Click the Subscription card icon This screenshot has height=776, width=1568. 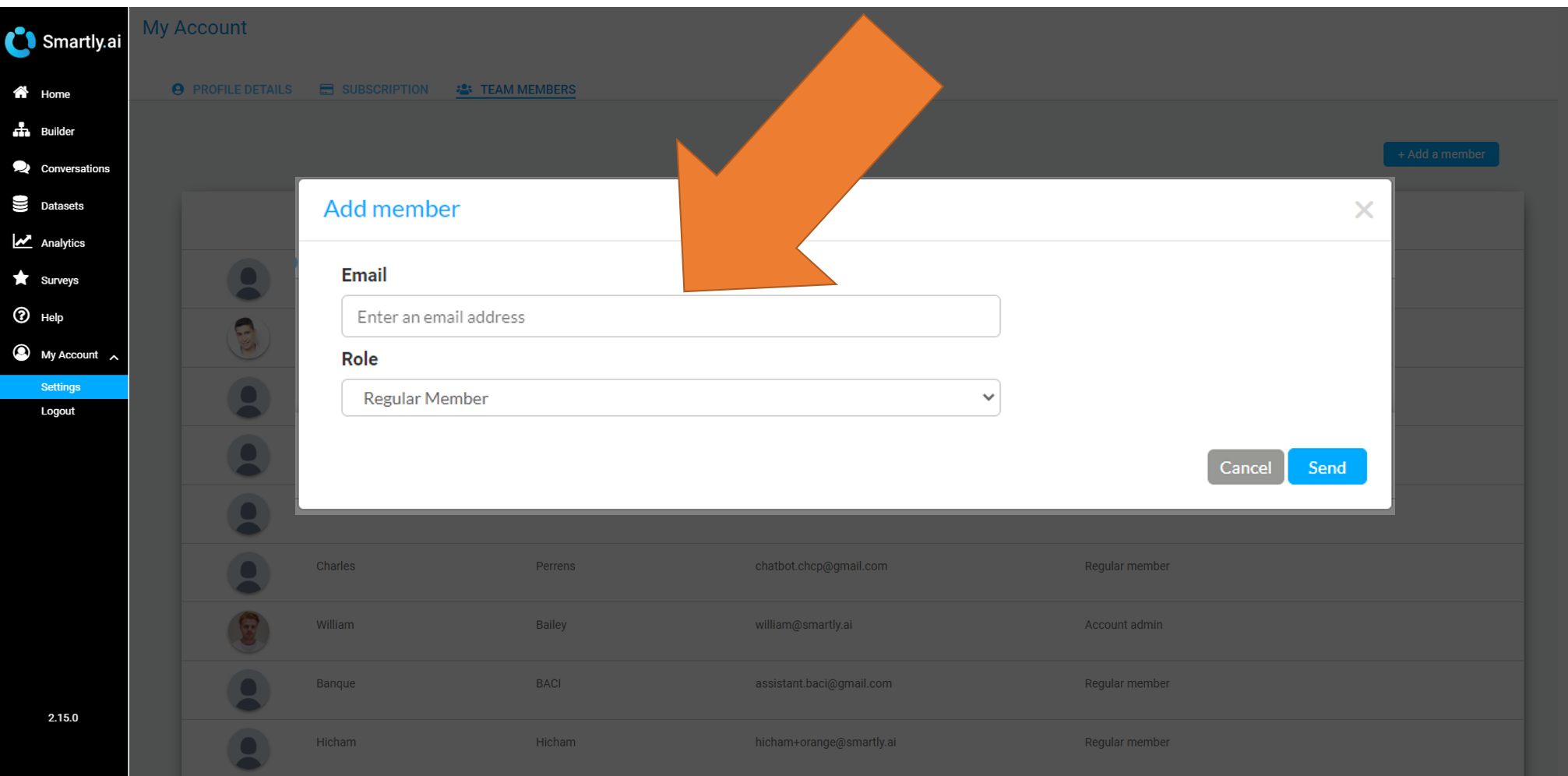point(326,90)
